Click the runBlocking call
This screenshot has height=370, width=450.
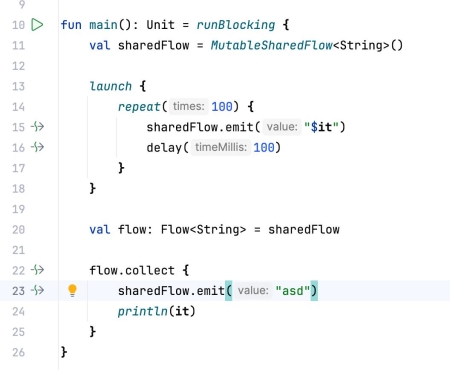point(236,25)
